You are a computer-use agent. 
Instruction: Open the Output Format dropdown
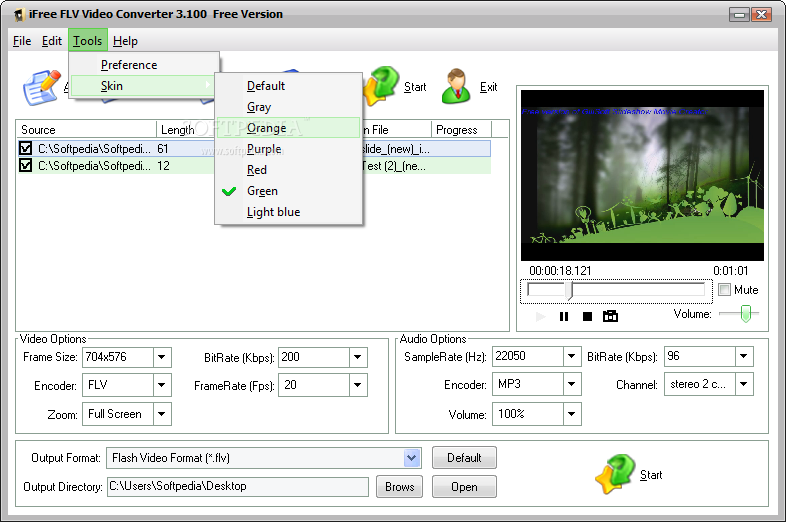click(412, 458)
